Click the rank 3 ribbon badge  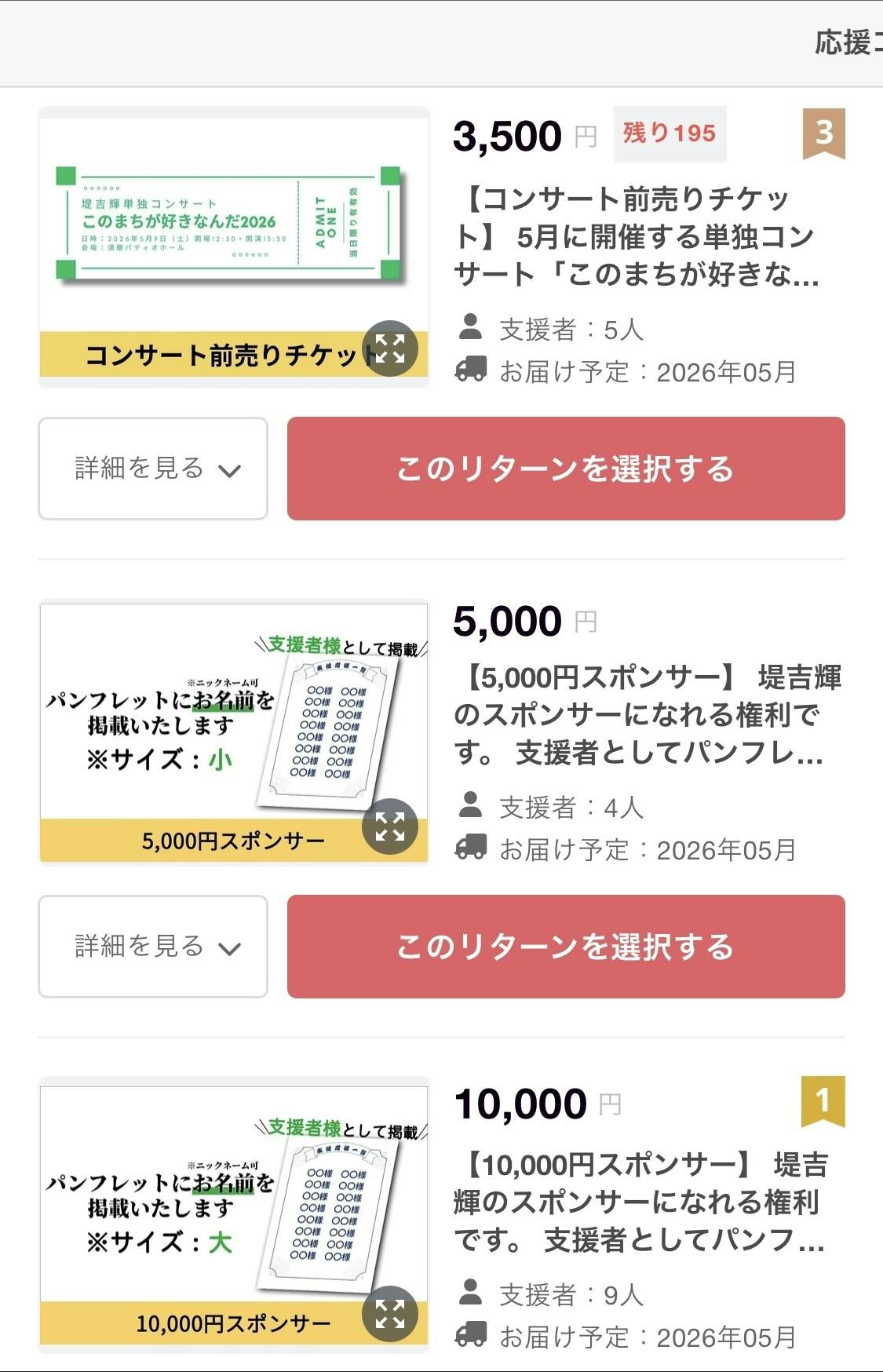click(823, 133)
